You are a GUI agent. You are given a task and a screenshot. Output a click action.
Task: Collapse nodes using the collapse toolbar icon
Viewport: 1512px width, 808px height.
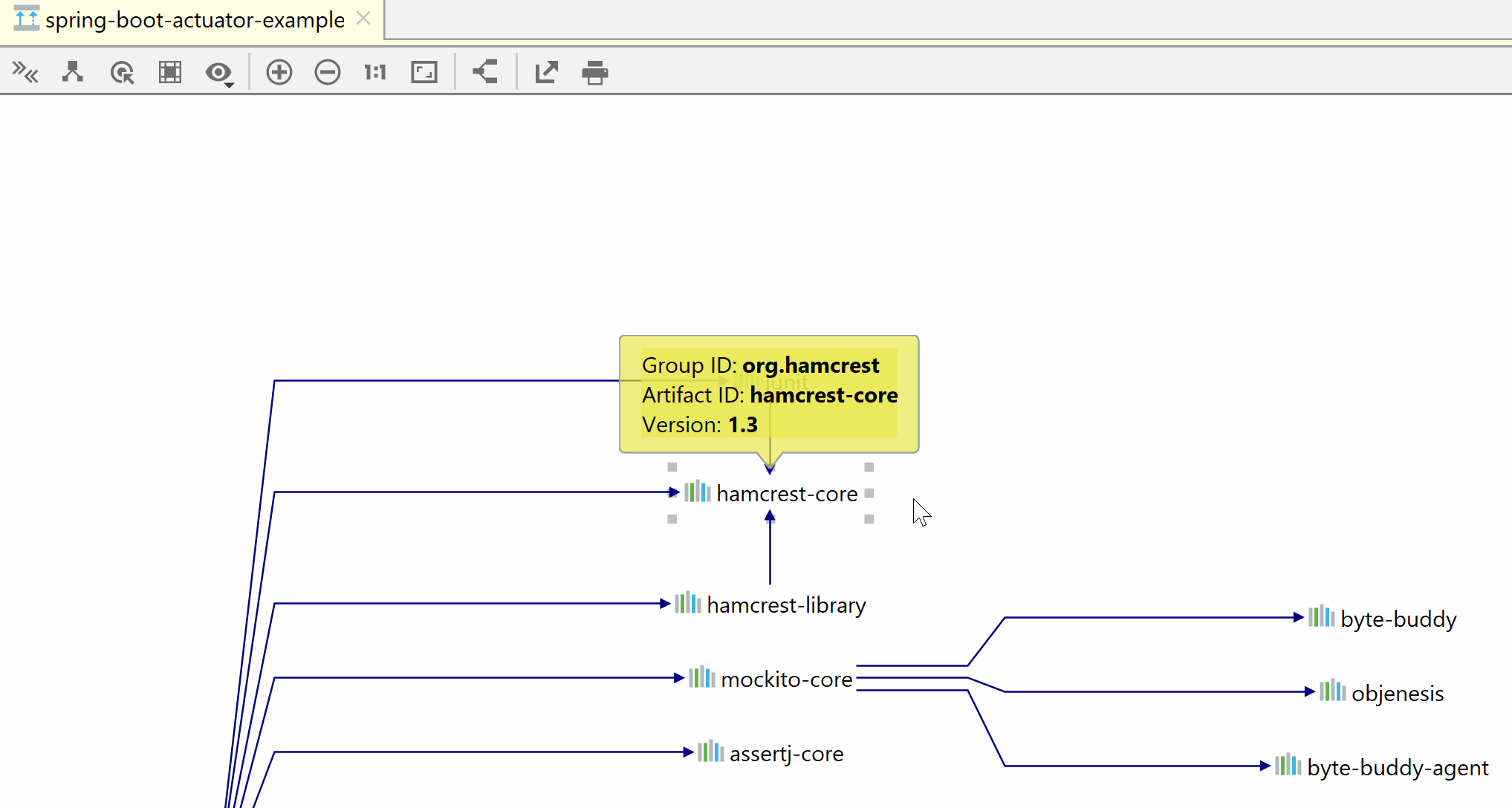click(x=26, y=72)
